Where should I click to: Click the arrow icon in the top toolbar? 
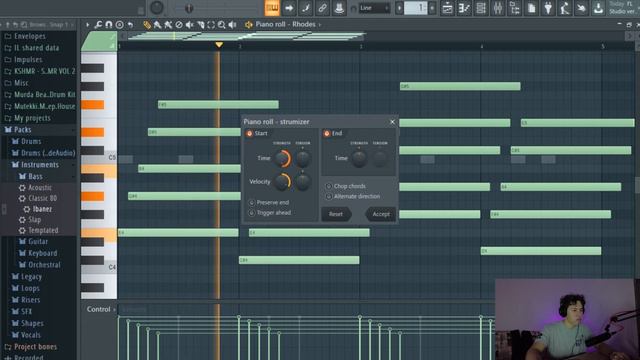(x=289, y=8)
